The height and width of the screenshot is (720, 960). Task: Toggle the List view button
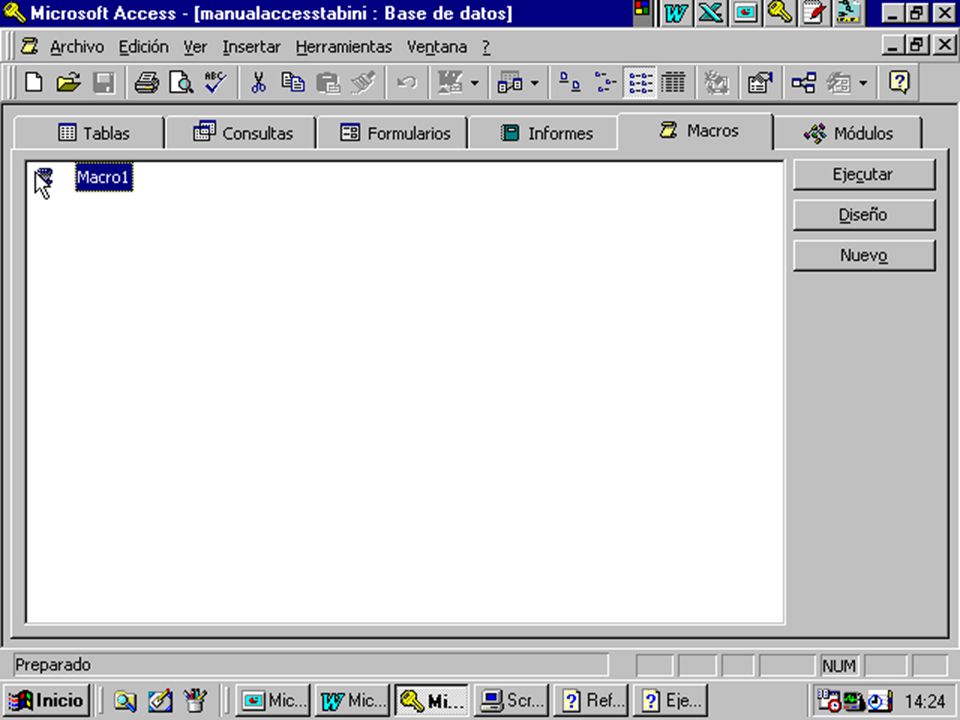point(640,82)
